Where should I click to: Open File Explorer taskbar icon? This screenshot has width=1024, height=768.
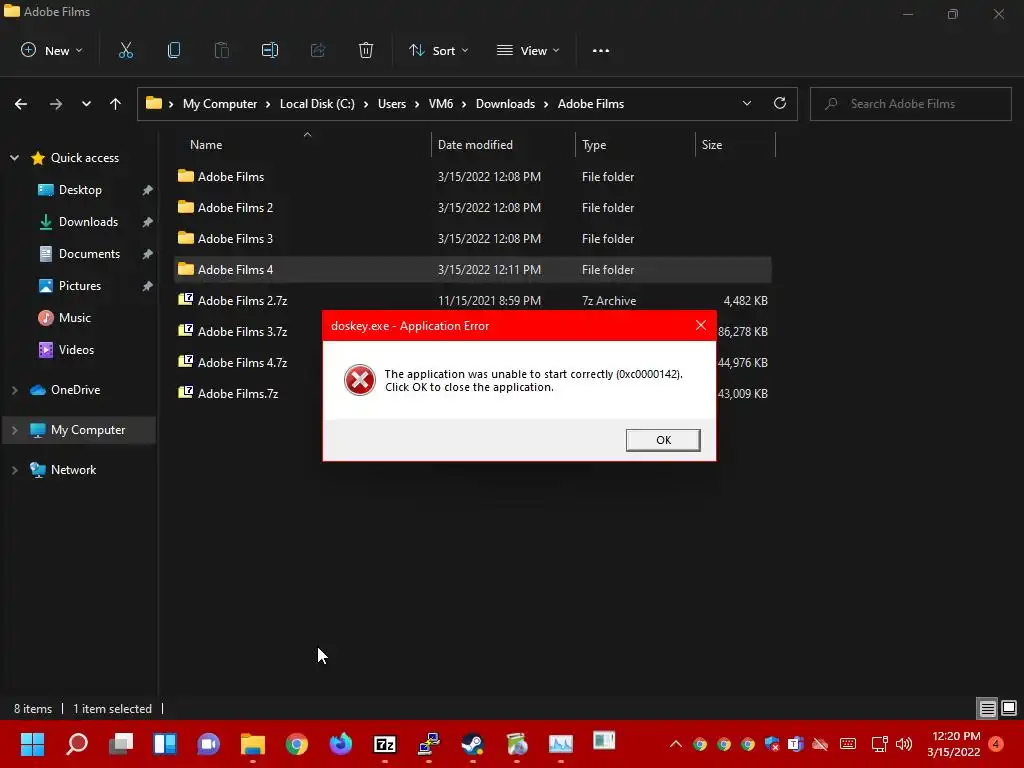click(252, 743)
